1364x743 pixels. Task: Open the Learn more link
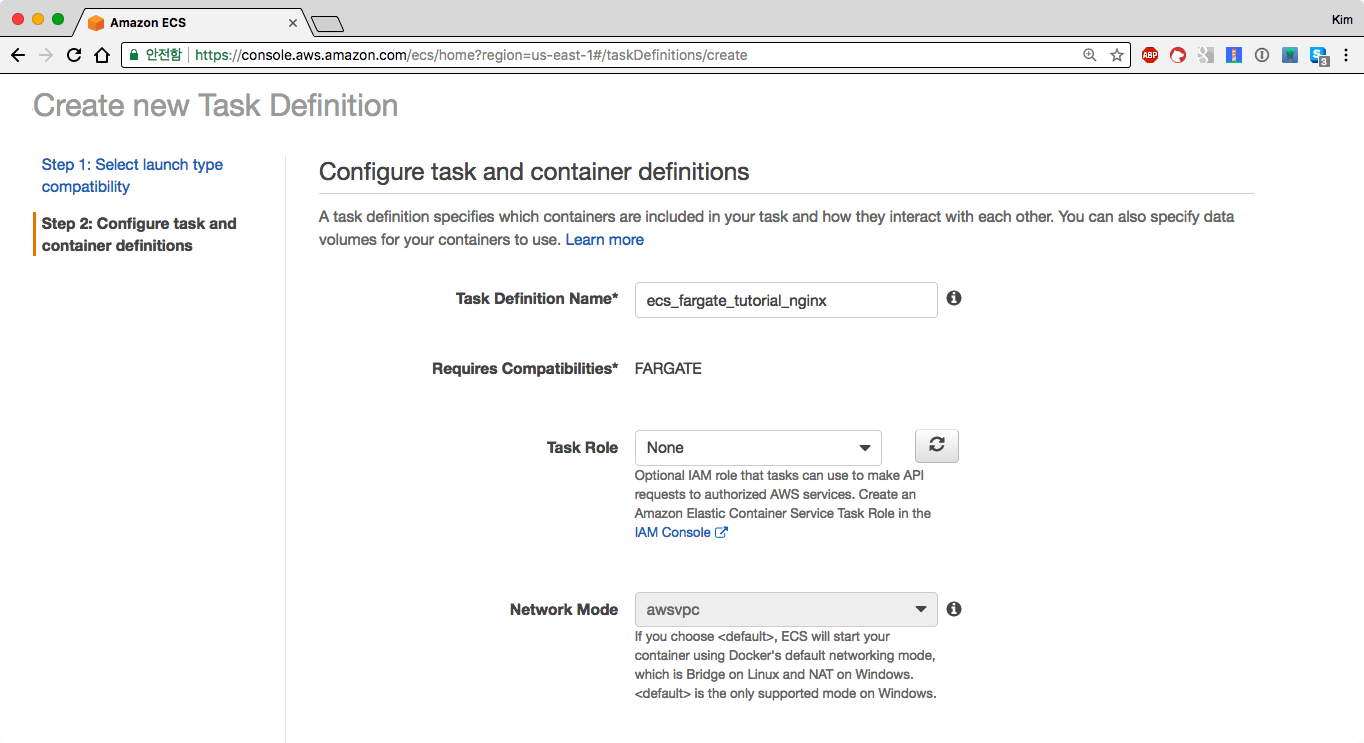tap(604, 240)
